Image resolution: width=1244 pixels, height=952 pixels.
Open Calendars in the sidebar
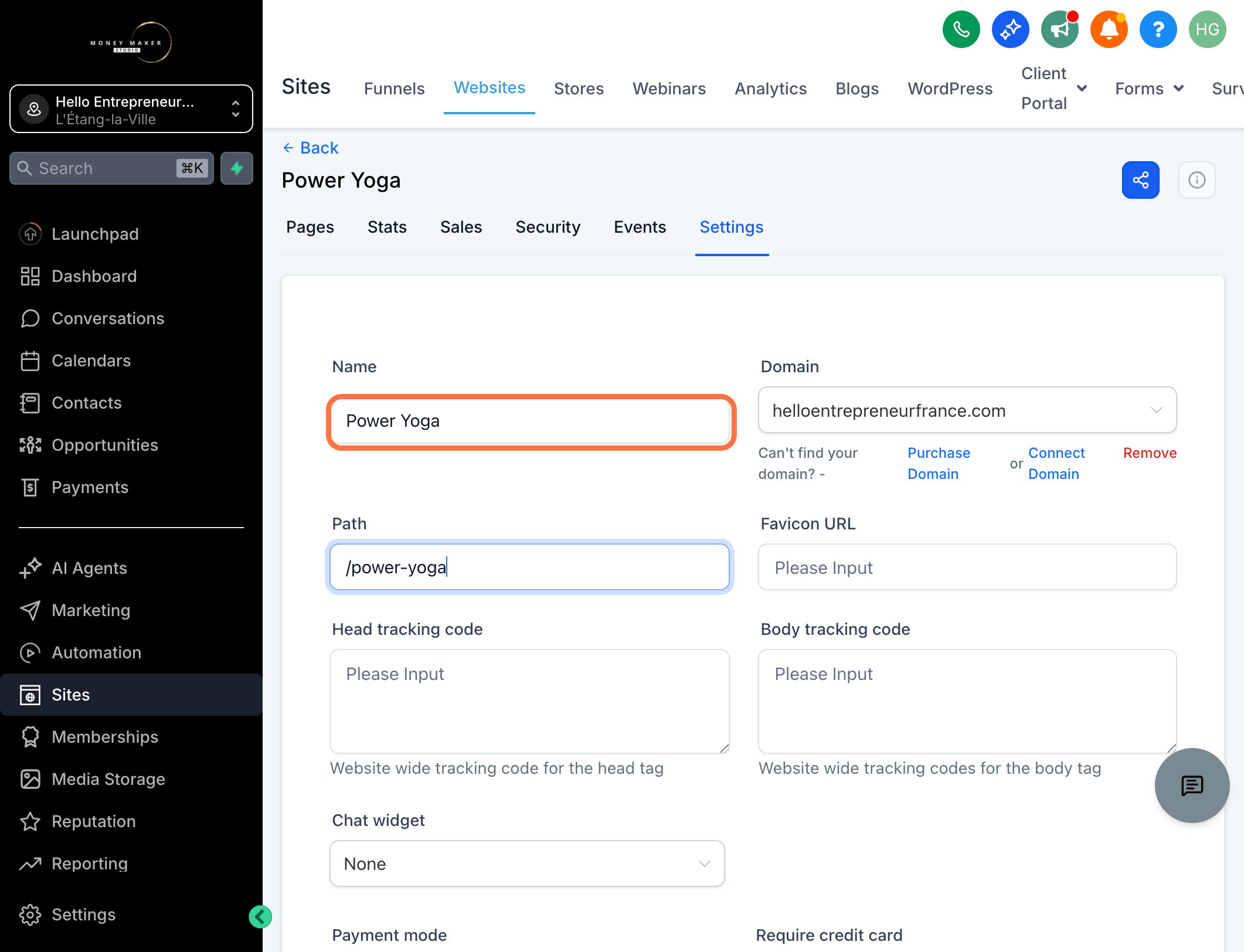pos(131,361)
